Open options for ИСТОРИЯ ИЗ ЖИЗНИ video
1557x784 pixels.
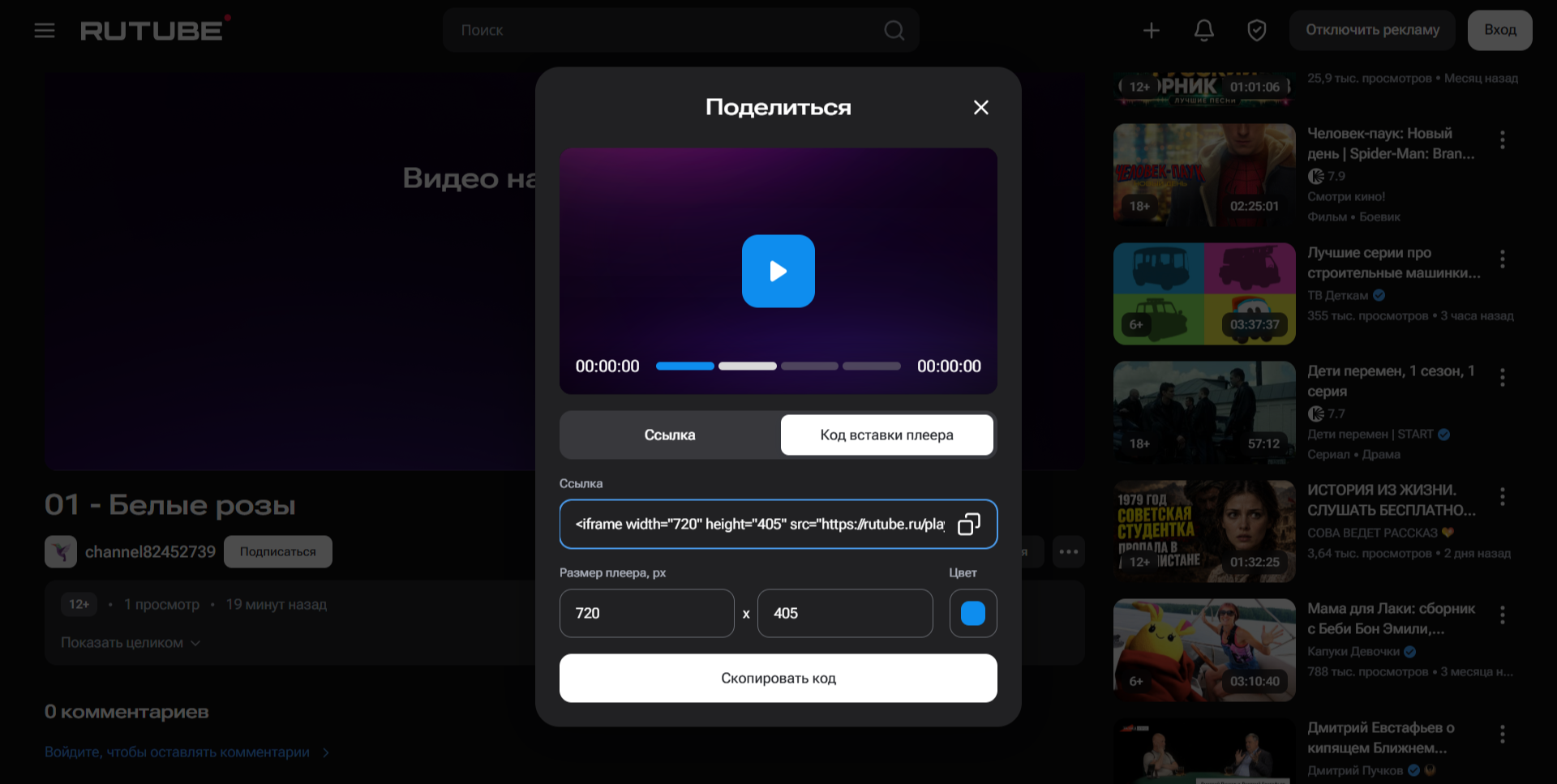point(1503,496)
